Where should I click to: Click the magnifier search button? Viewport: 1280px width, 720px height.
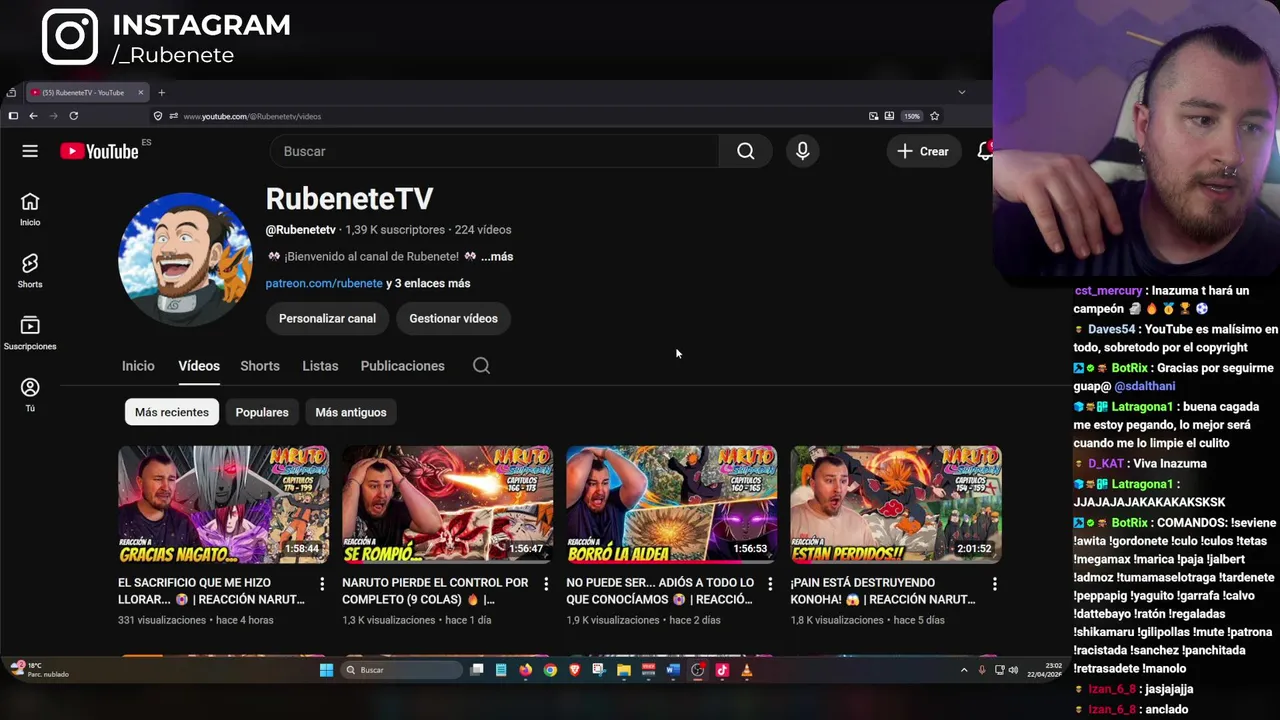point(746,151)
